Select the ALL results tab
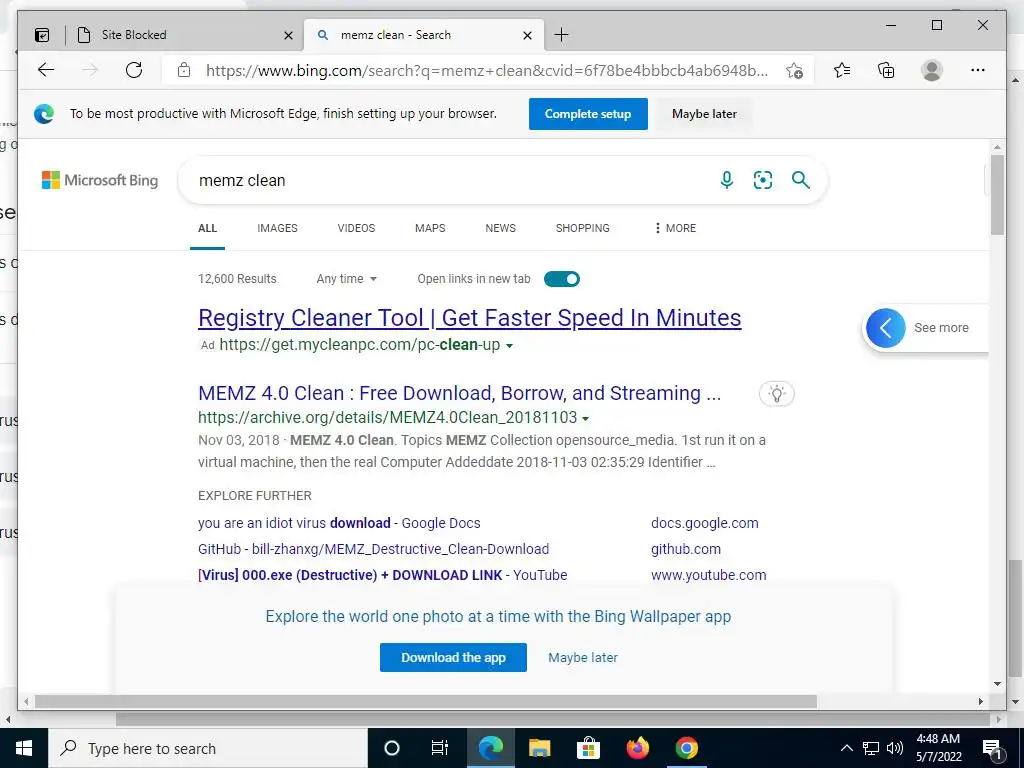 (x=208, y=228)
